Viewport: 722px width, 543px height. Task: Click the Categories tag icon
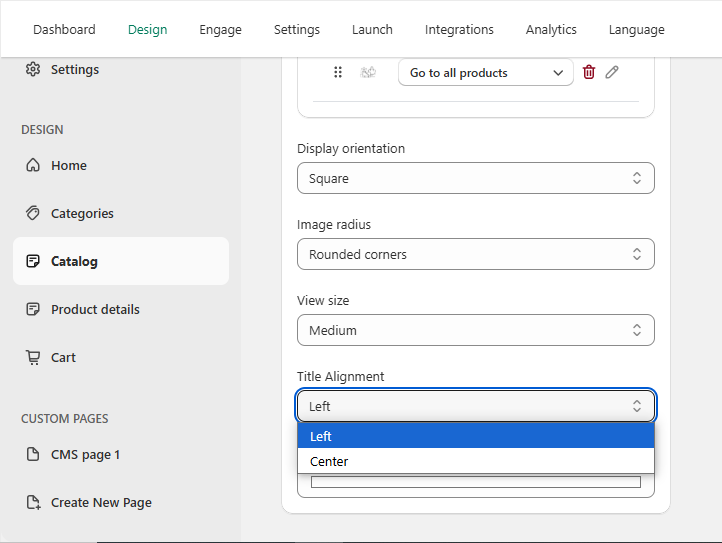[33, 213]
